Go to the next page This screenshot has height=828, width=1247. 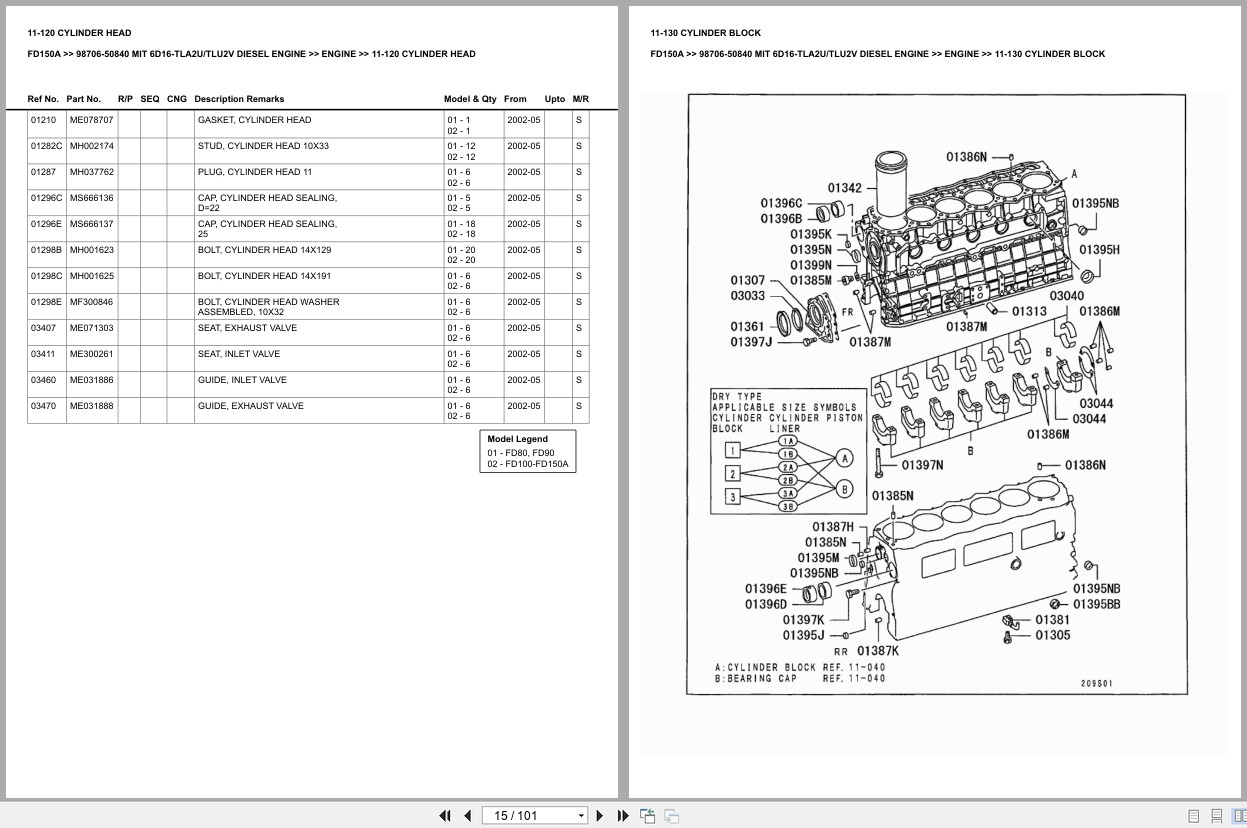point(600,816)
